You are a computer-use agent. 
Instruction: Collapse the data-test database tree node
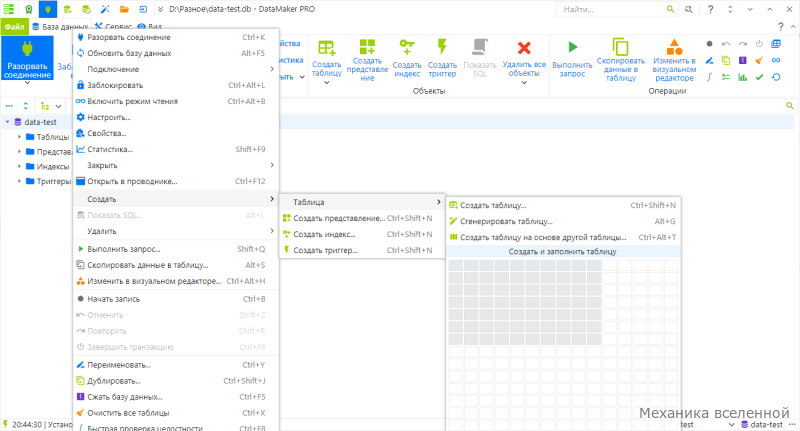(x=7, y=122)
